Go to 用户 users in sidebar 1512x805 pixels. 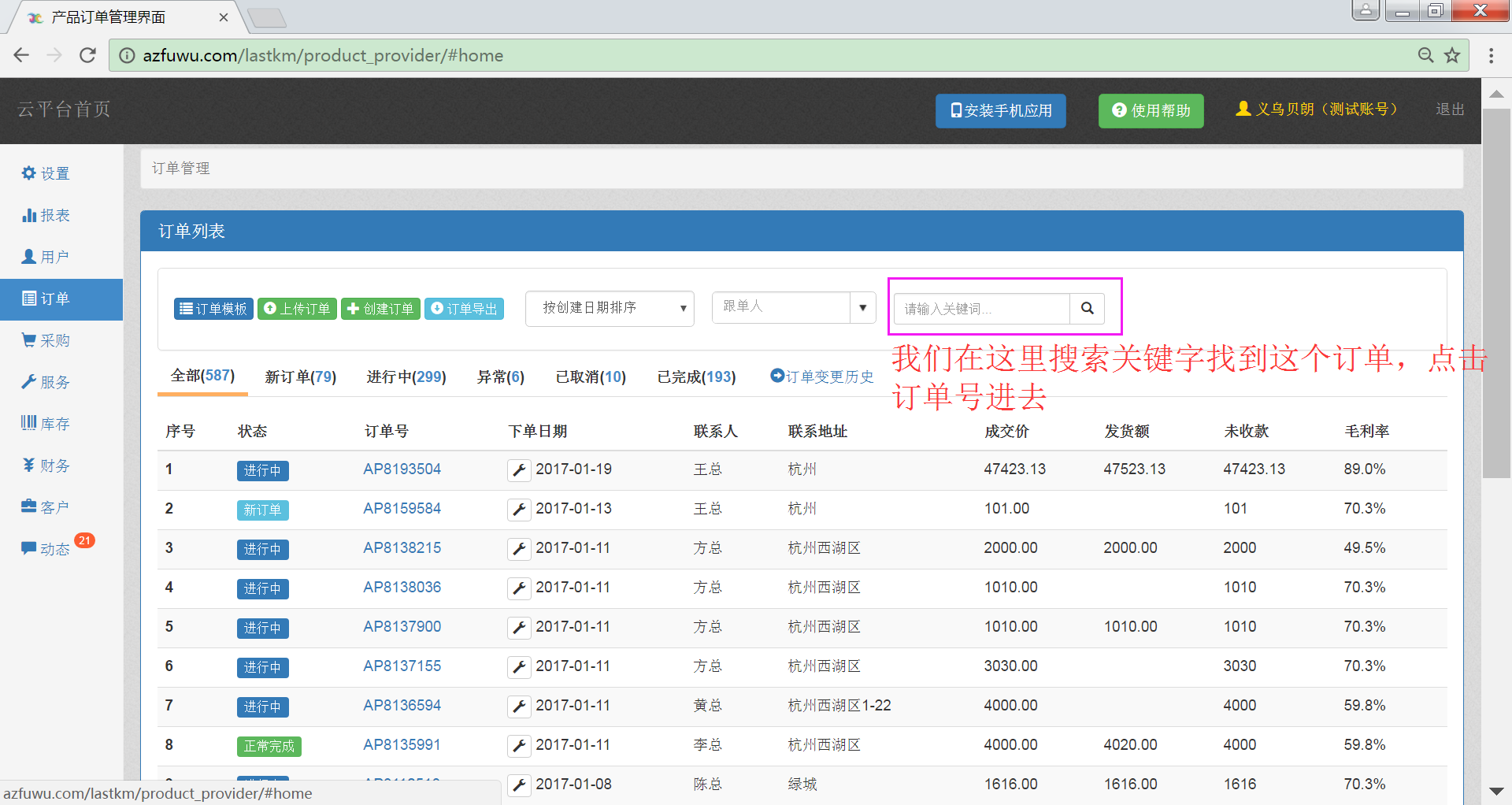(46, 257)
